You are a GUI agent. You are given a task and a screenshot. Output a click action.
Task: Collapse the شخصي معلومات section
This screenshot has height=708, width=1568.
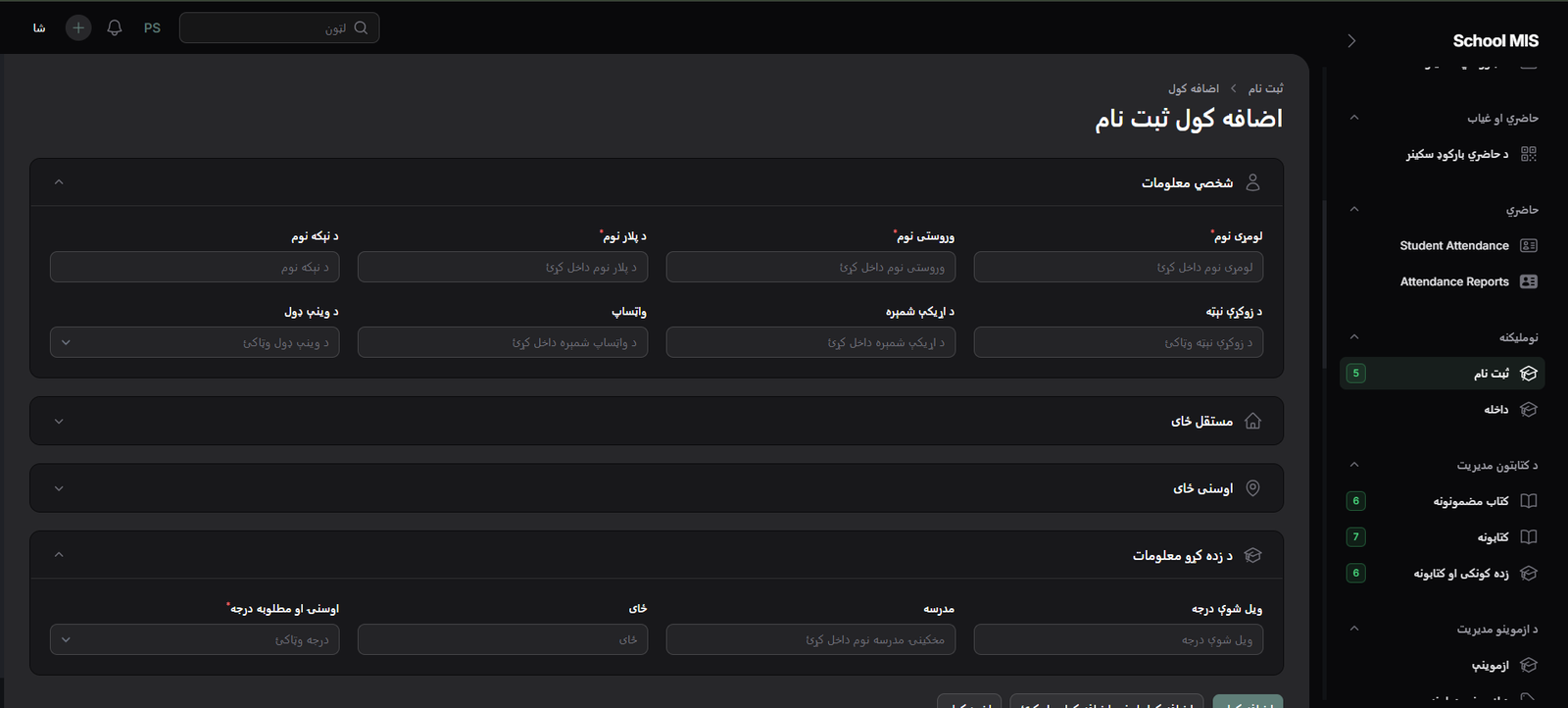pos(59,182)
